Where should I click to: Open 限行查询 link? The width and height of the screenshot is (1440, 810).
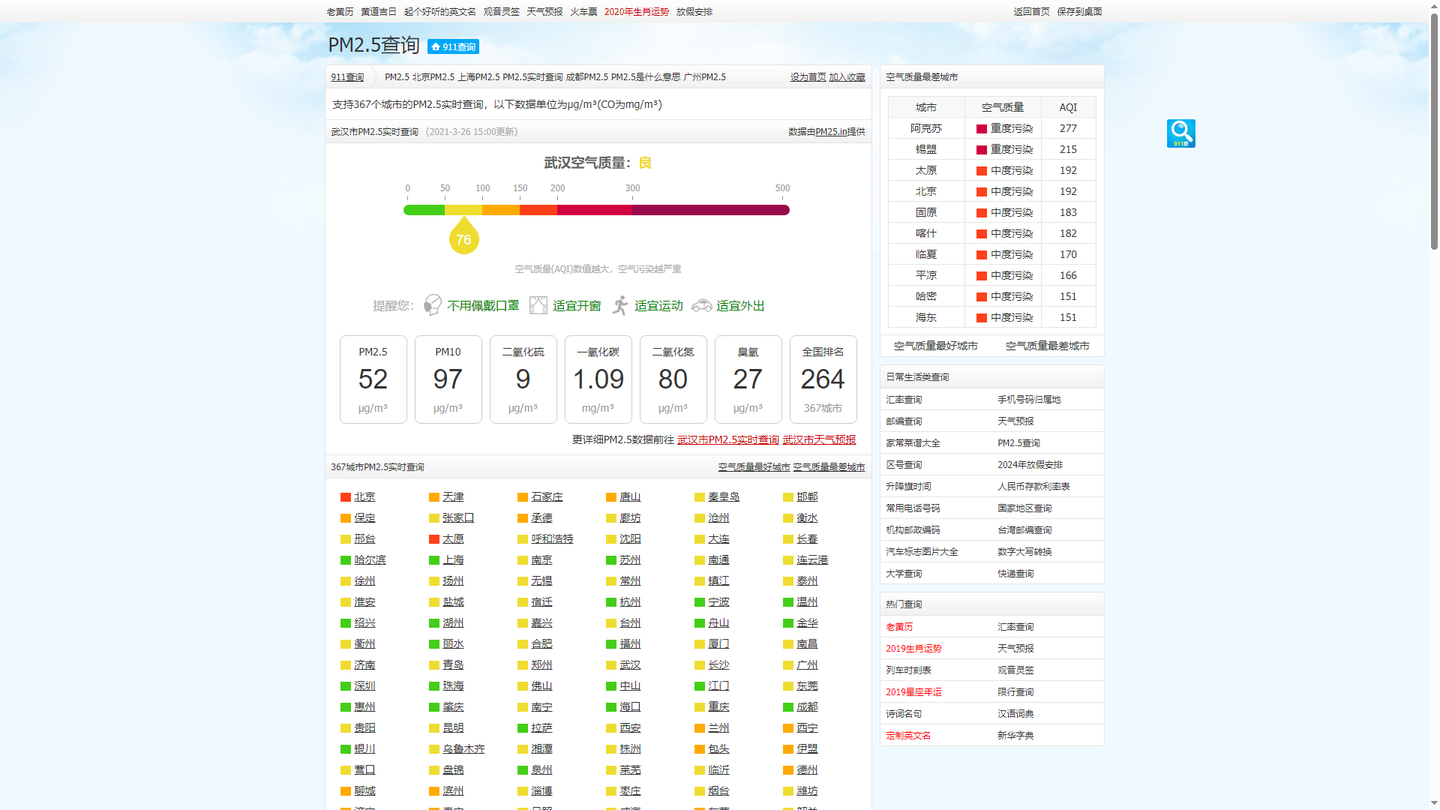1015,692
